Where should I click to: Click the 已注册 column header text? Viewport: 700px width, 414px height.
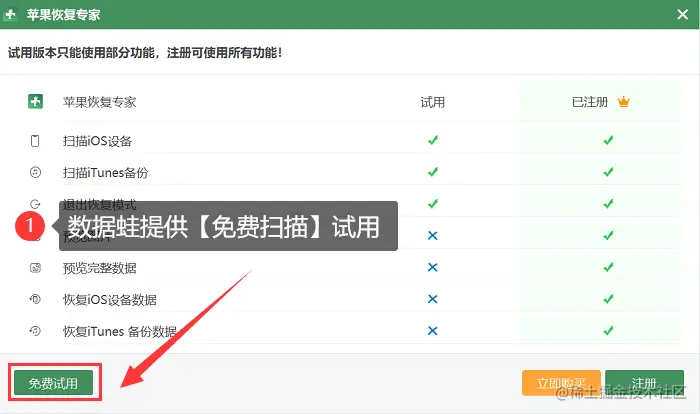590,102
